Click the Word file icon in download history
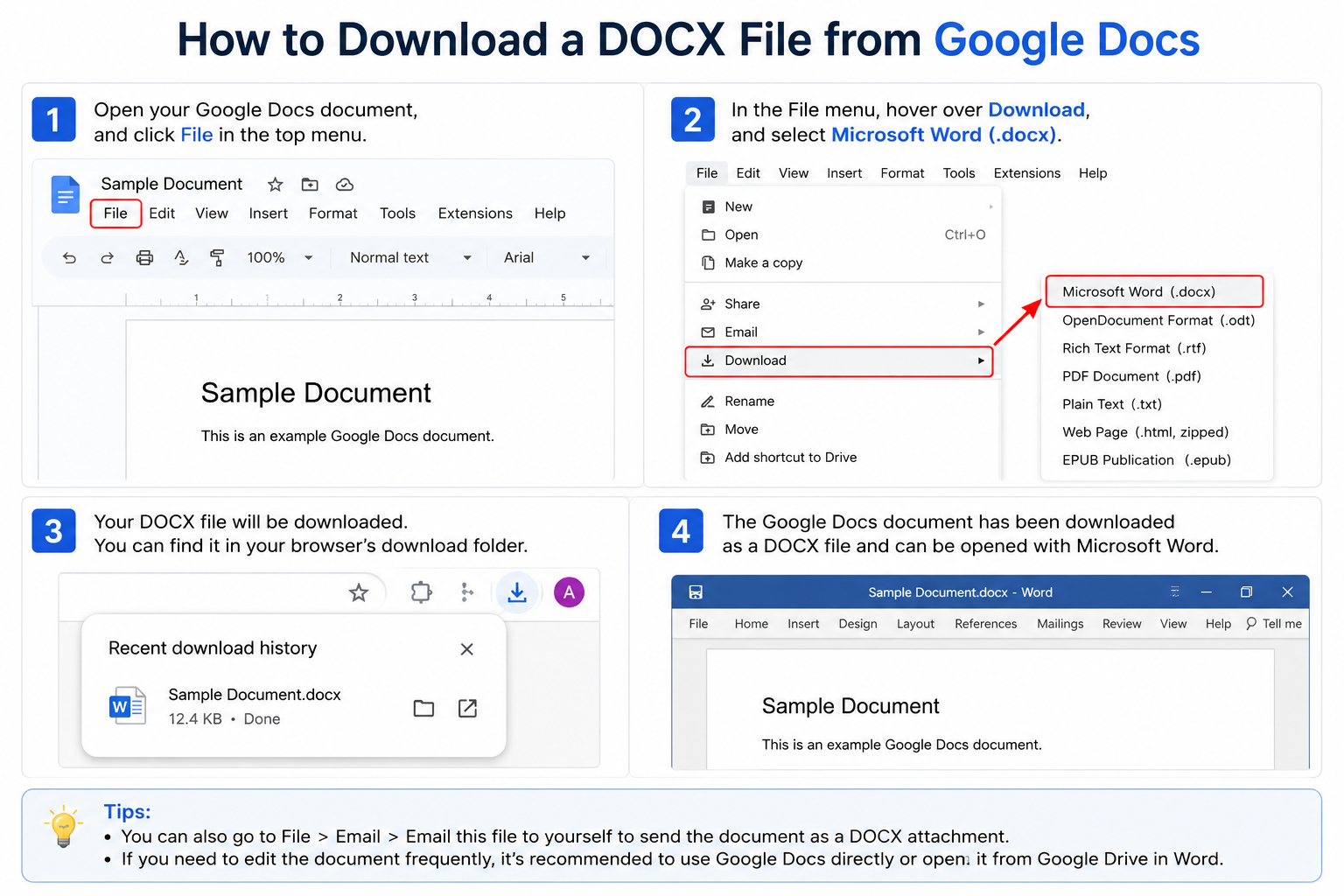The width and height of the screenshot is (1344, 896). pos(128,706)
